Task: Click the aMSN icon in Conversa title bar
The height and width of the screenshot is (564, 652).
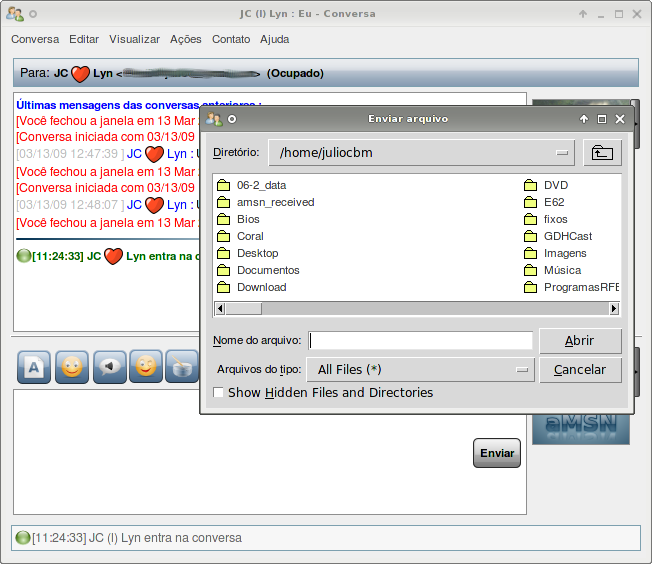Action: 15,14
